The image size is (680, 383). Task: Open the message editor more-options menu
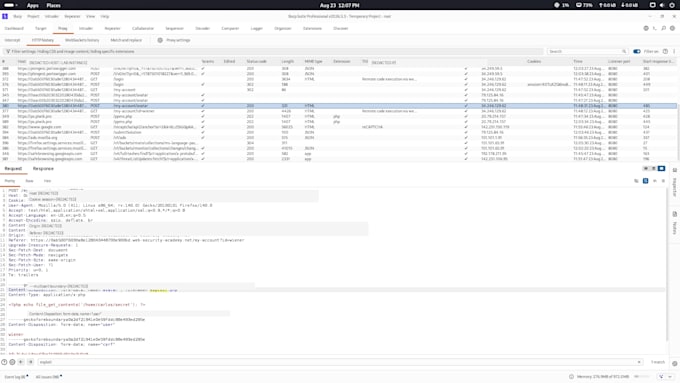point(664,181)
